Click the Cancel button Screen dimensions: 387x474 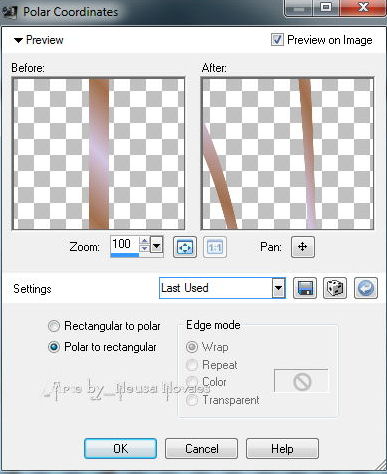[201, 449]
